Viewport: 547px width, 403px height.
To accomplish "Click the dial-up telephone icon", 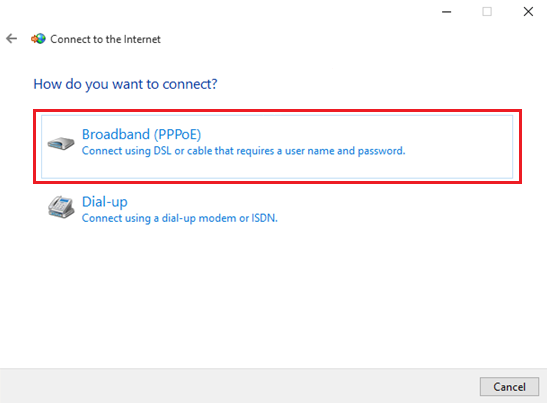I will click(61, 207).
